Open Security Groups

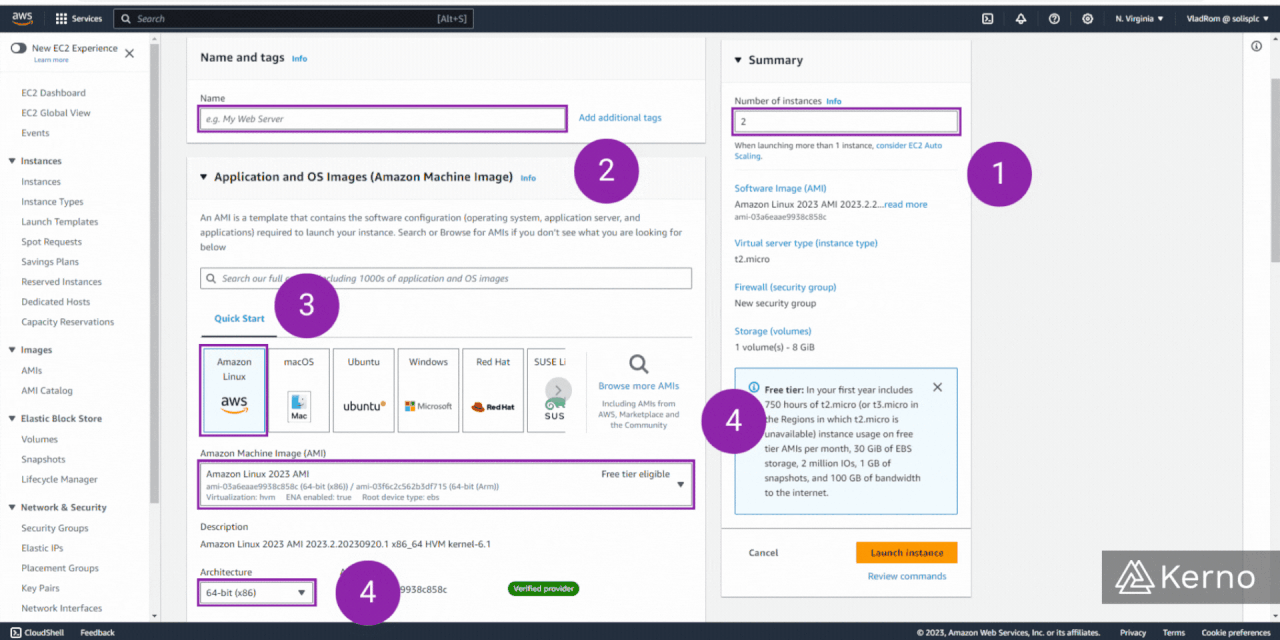coord(55,528)
